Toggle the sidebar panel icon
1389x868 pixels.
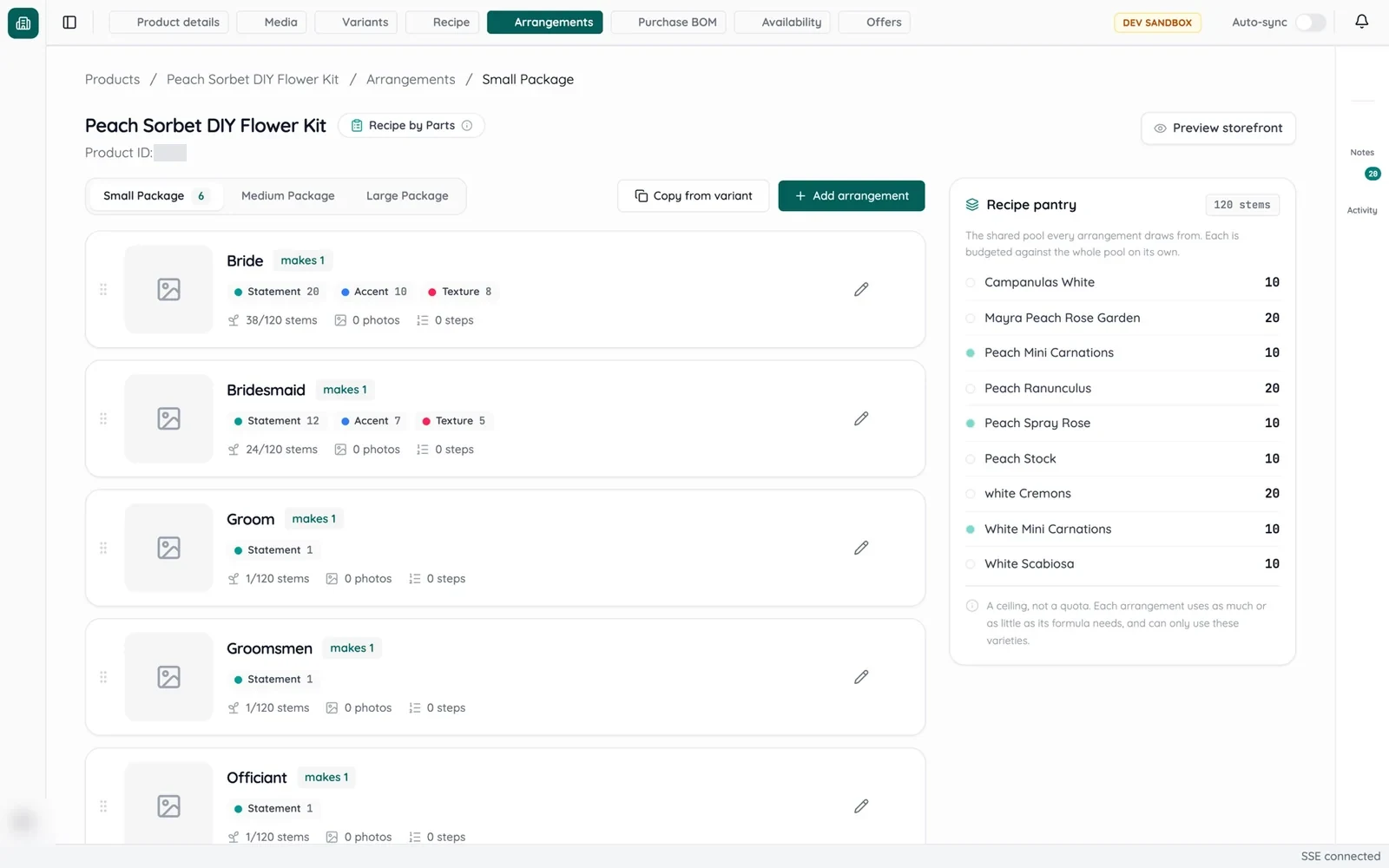point(69,23)
